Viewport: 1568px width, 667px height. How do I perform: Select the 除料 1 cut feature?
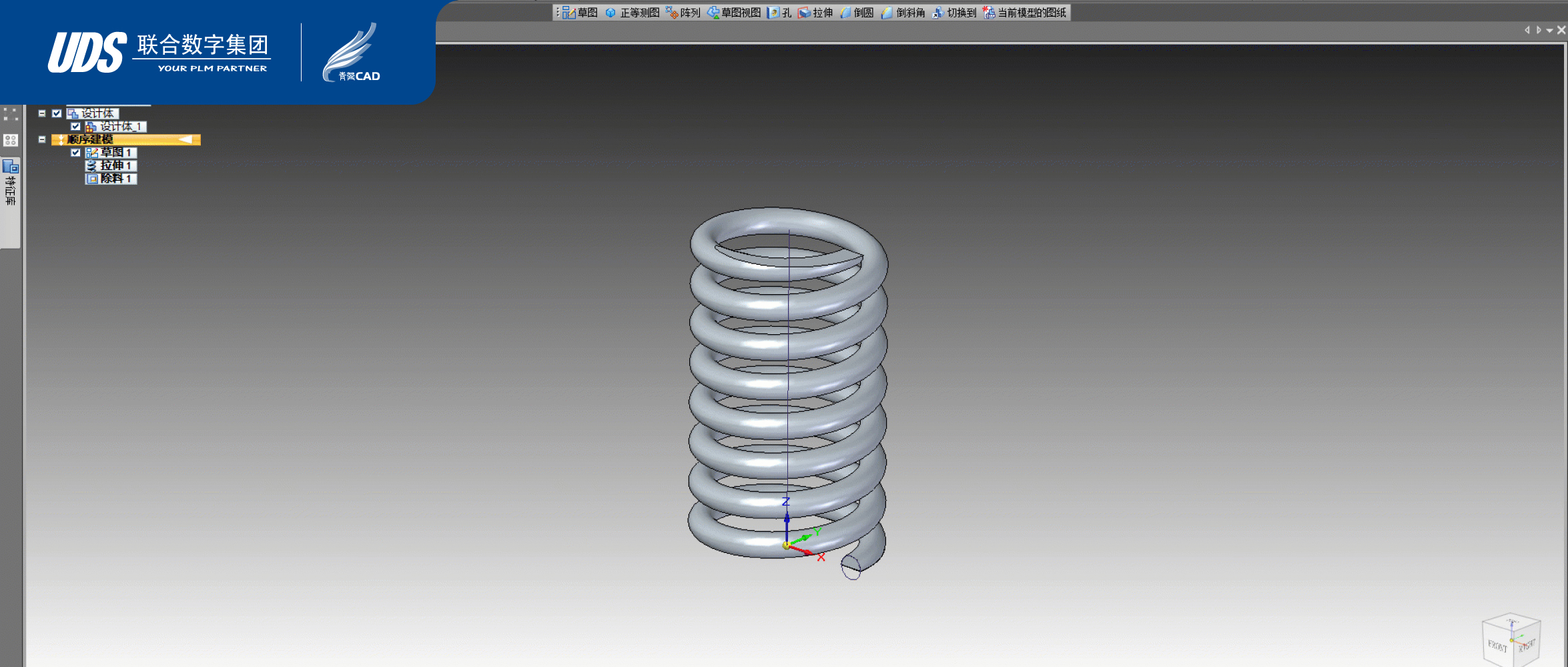point(111,178)
